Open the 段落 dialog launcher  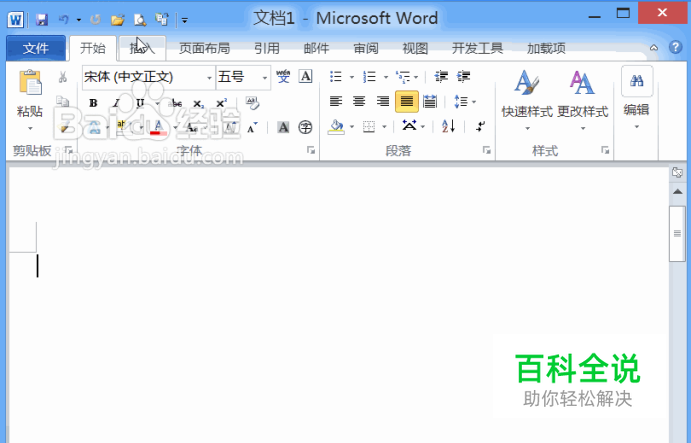point(487,151)
